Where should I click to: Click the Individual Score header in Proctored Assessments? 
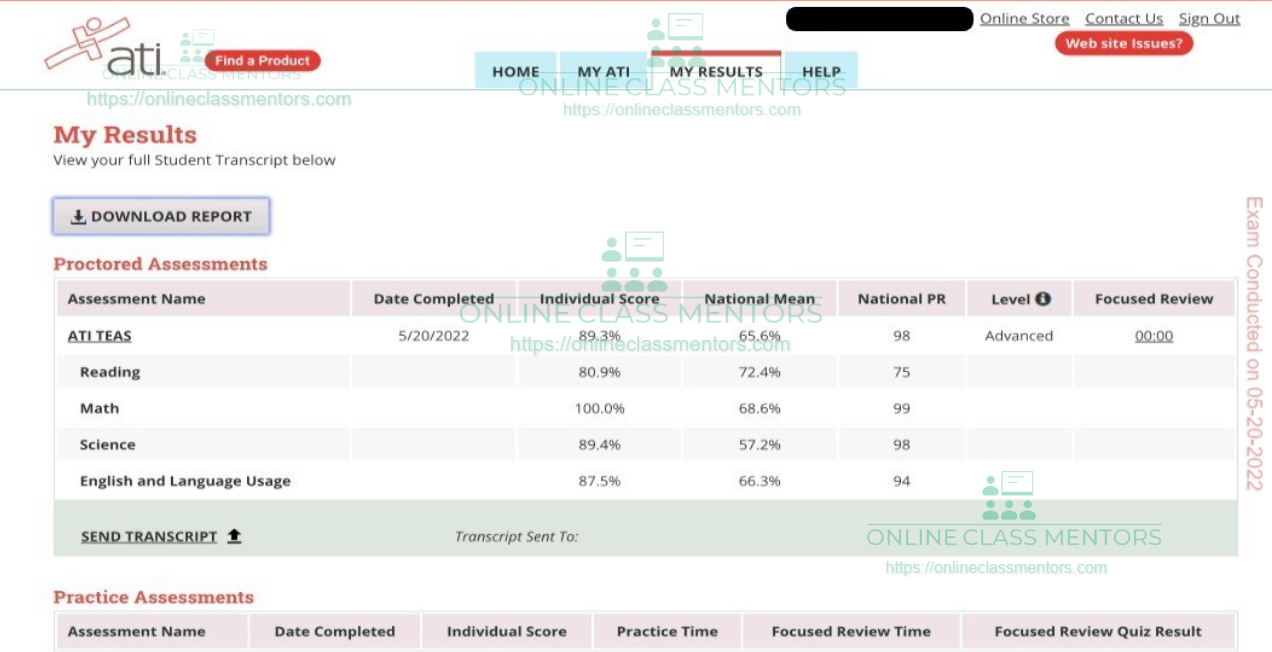click(599, 299)
